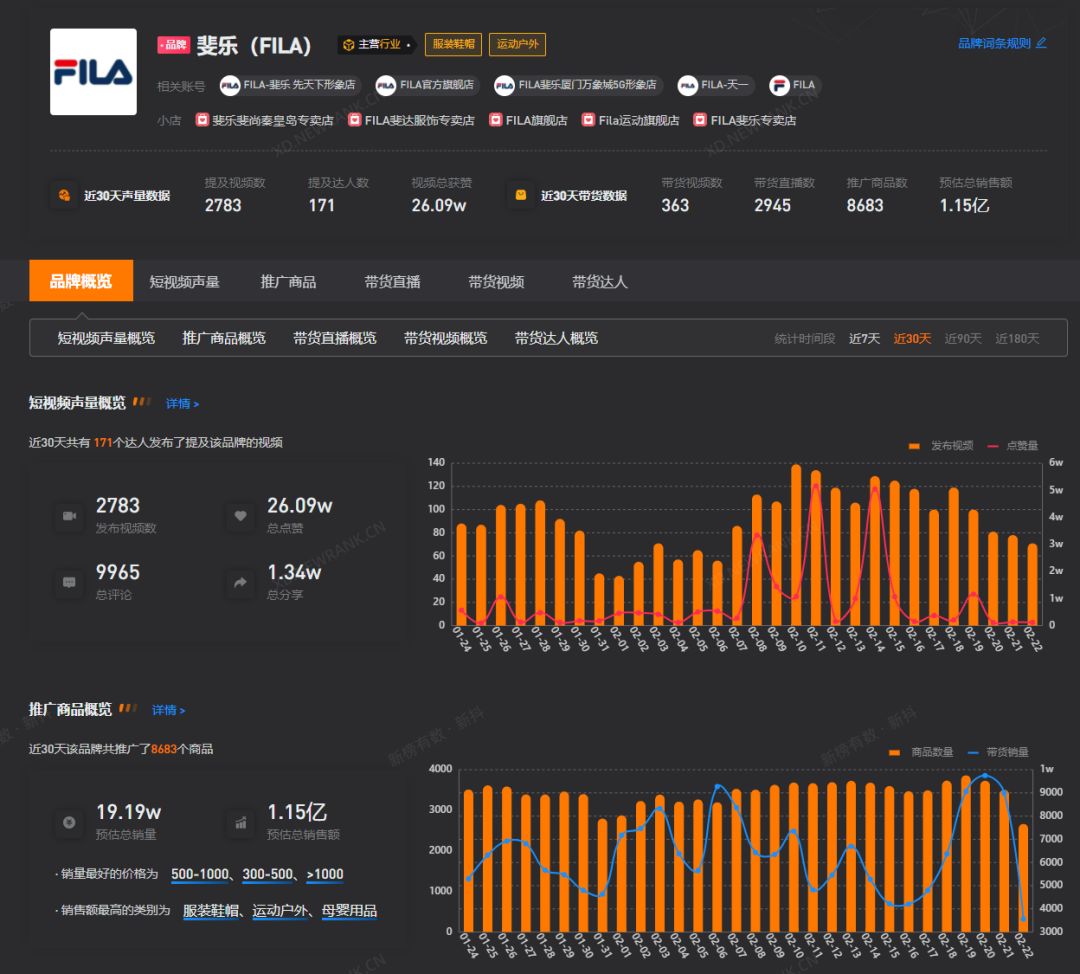Click the FILA-天一 account avatar icon
This screenshot has height=974, width=1080.
[x=687, y=86]
